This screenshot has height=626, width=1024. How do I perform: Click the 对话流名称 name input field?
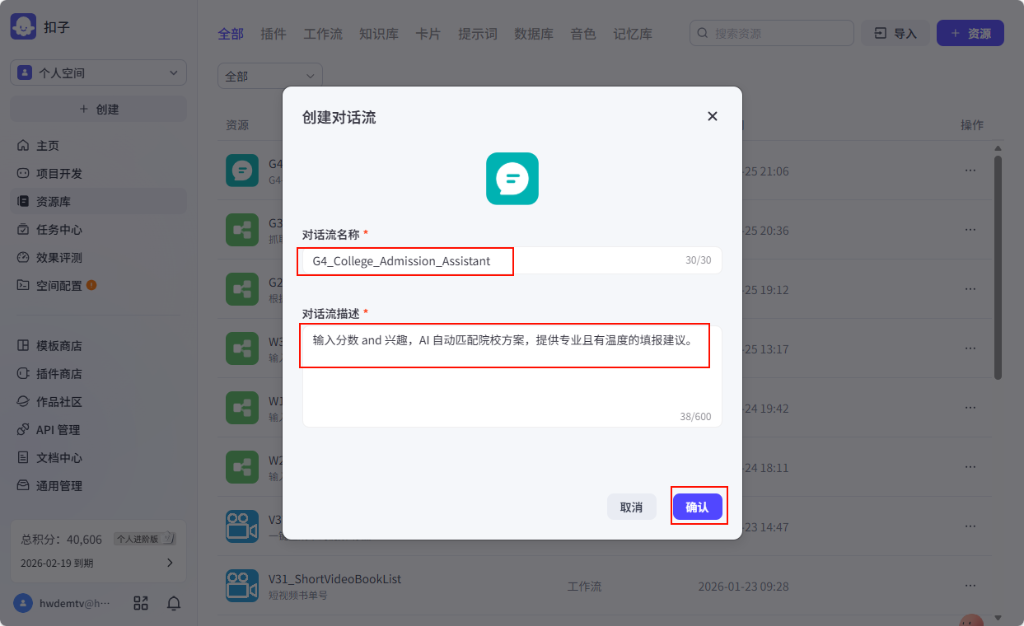[404, 260]
